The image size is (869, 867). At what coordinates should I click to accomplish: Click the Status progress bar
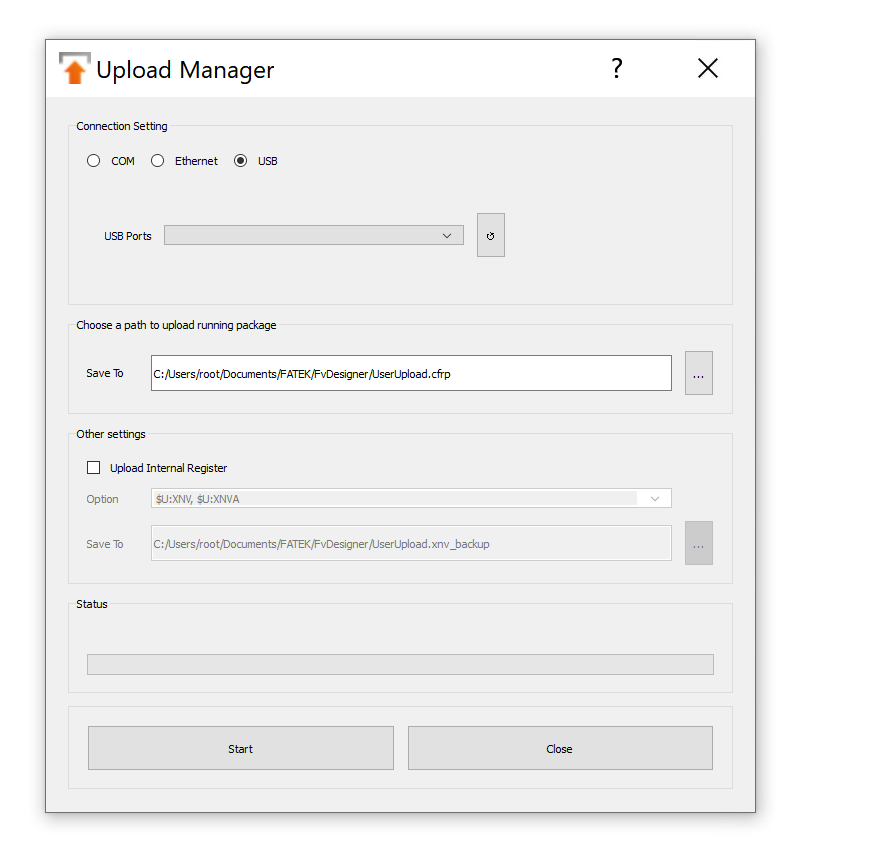[400, 664]
